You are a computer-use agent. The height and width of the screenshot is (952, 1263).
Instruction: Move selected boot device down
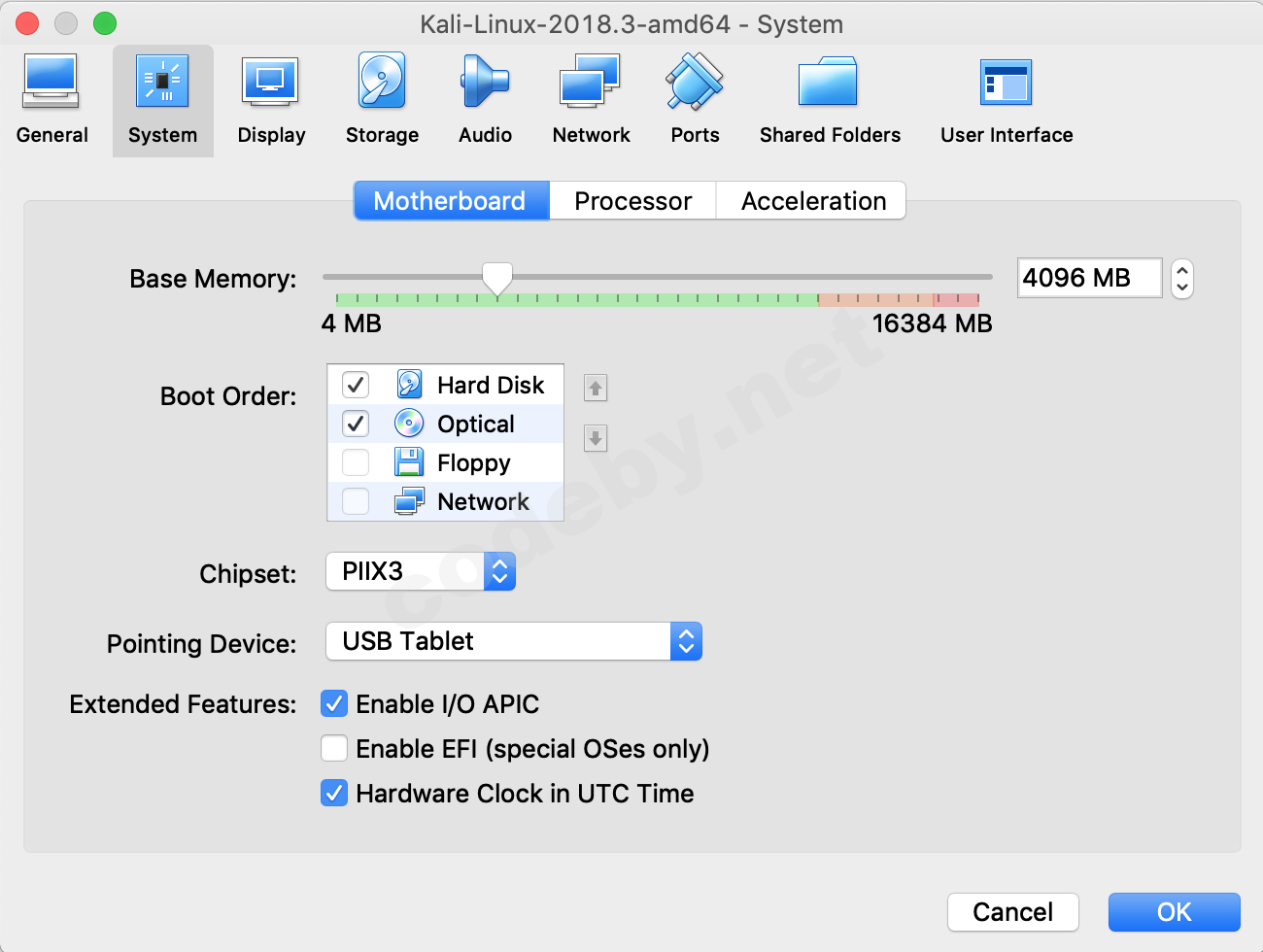(596, 438)
